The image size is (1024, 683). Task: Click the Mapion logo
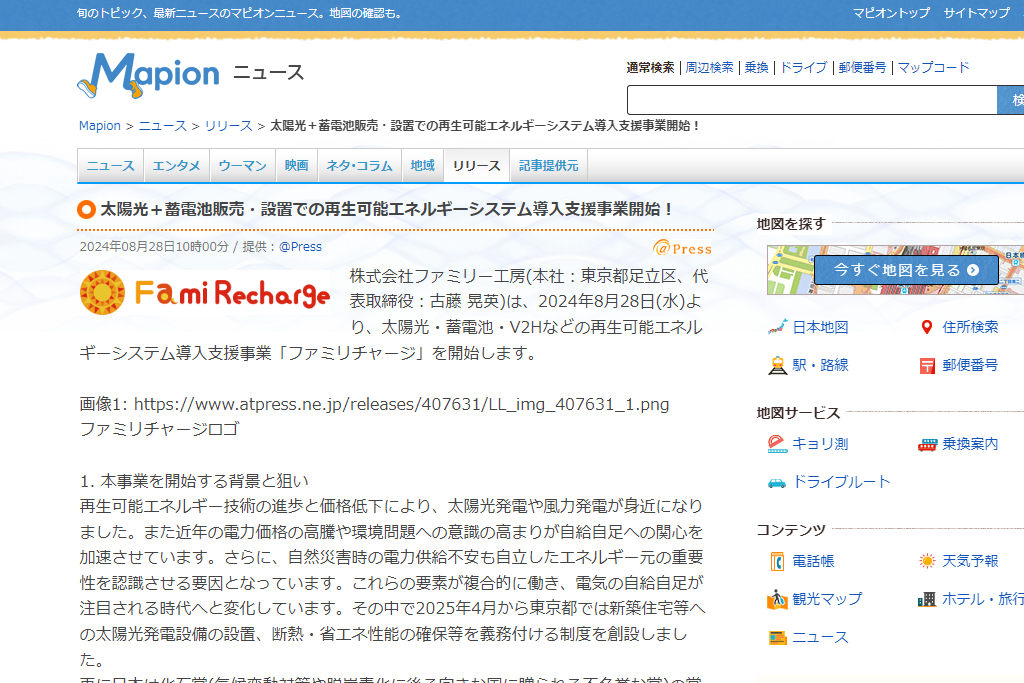coord(148,75)
